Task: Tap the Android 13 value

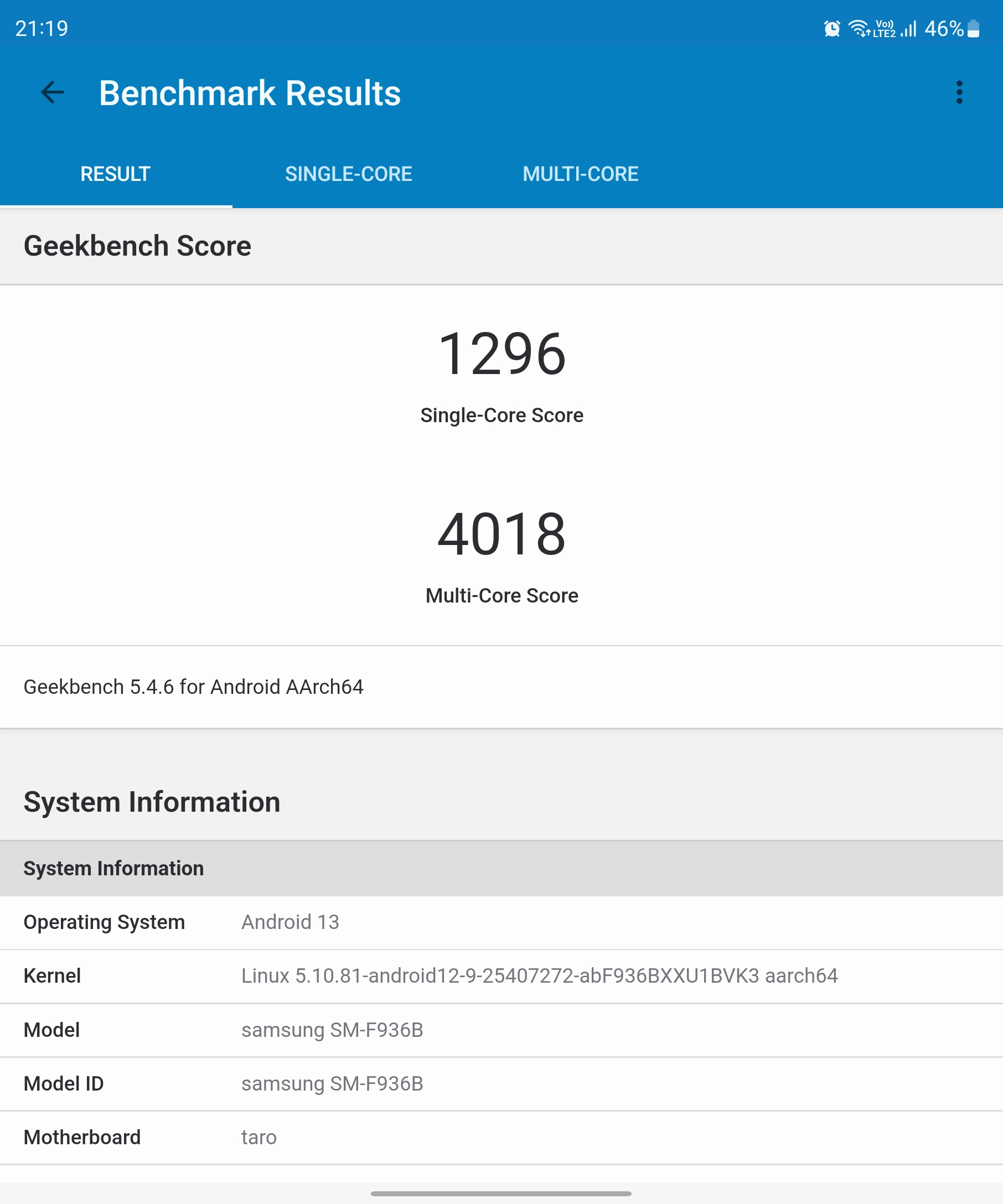Action: point(290,922)
